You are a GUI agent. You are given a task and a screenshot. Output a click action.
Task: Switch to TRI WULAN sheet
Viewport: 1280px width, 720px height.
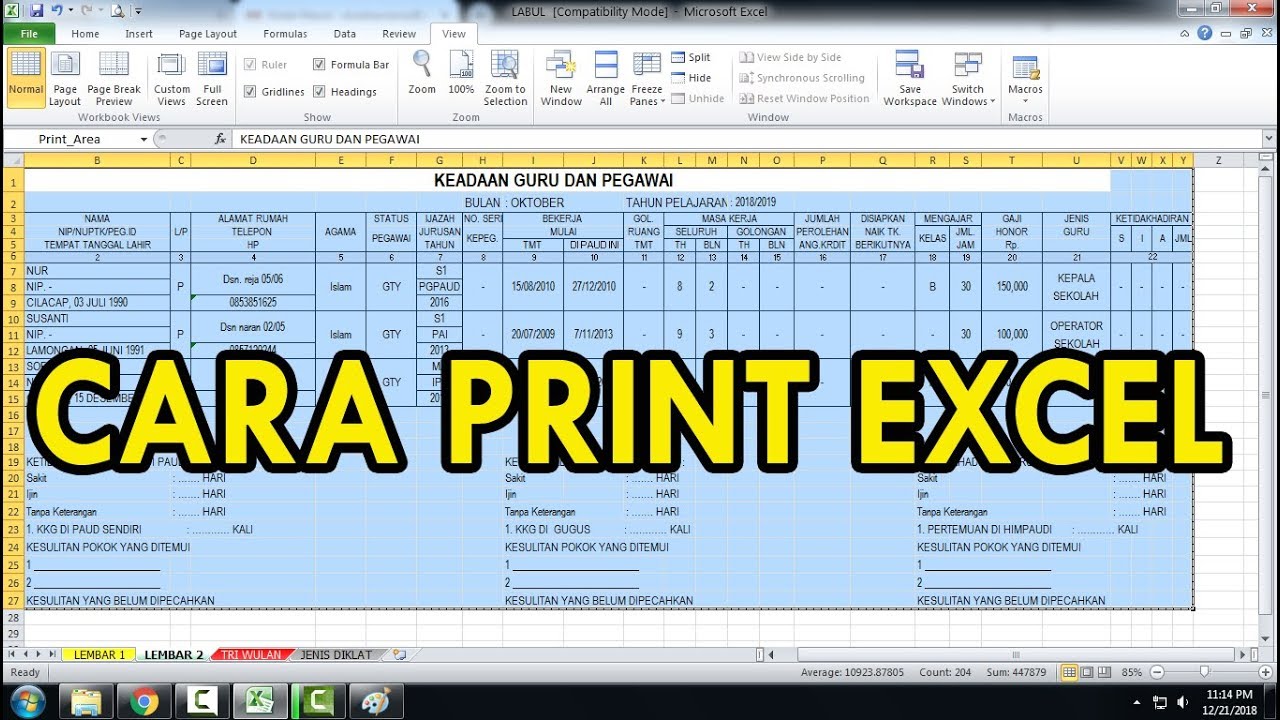tap(251, 655)
